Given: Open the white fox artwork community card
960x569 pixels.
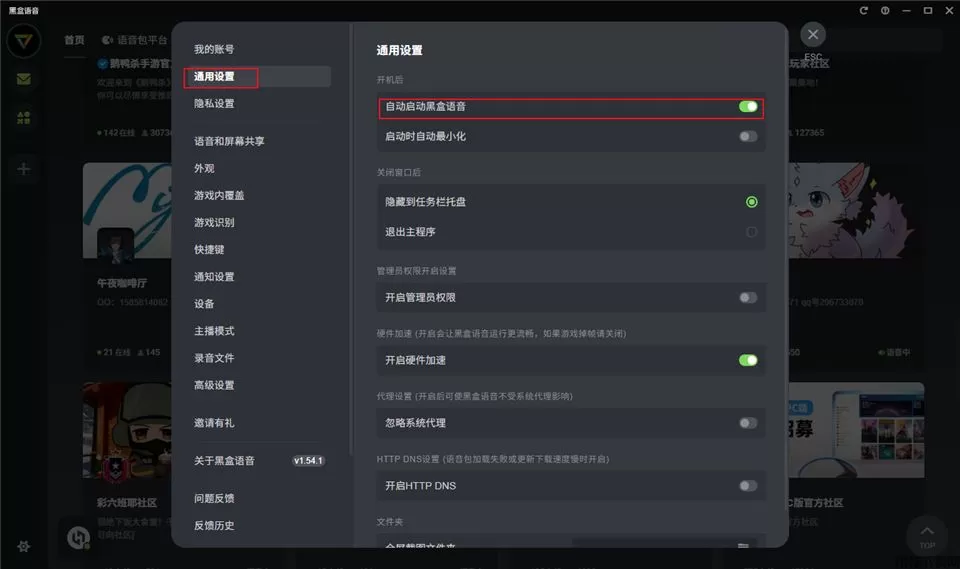Looking at the screenshot, I should coord(856,210).
